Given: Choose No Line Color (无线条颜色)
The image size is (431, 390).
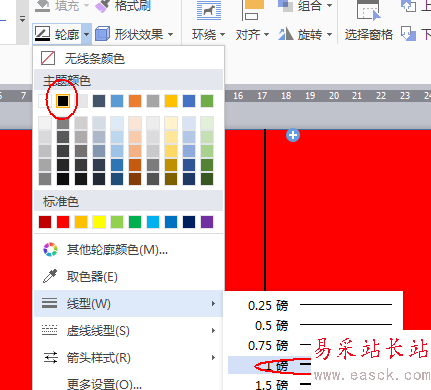Looking at the screenshot, I should 129,58.
